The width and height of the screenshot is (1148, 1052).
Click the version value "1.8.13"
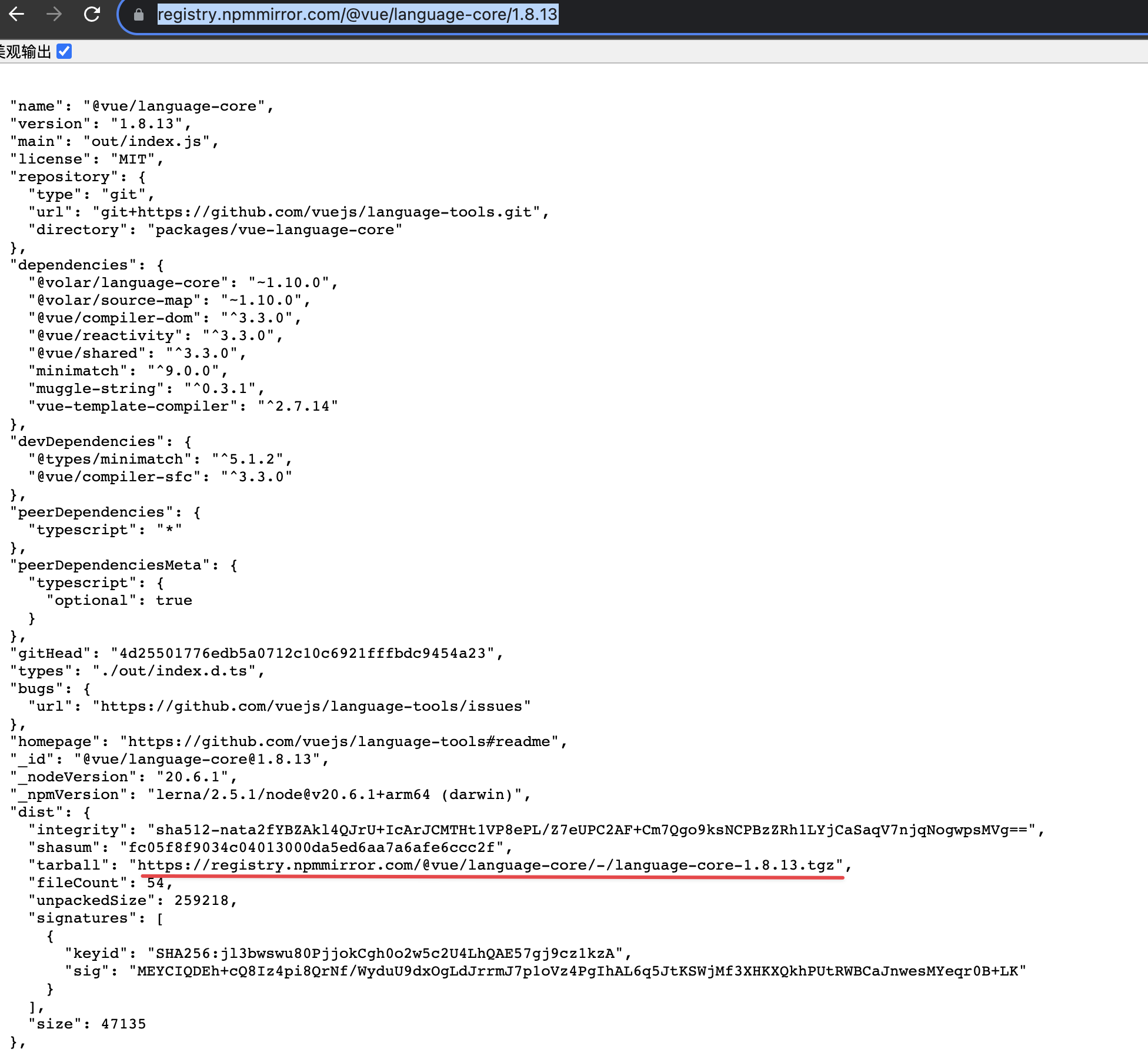pos(147,124)
